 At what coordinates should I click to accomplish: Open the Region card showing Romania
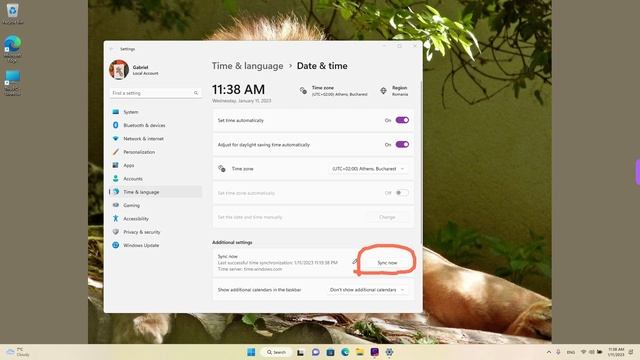point(394,91)
